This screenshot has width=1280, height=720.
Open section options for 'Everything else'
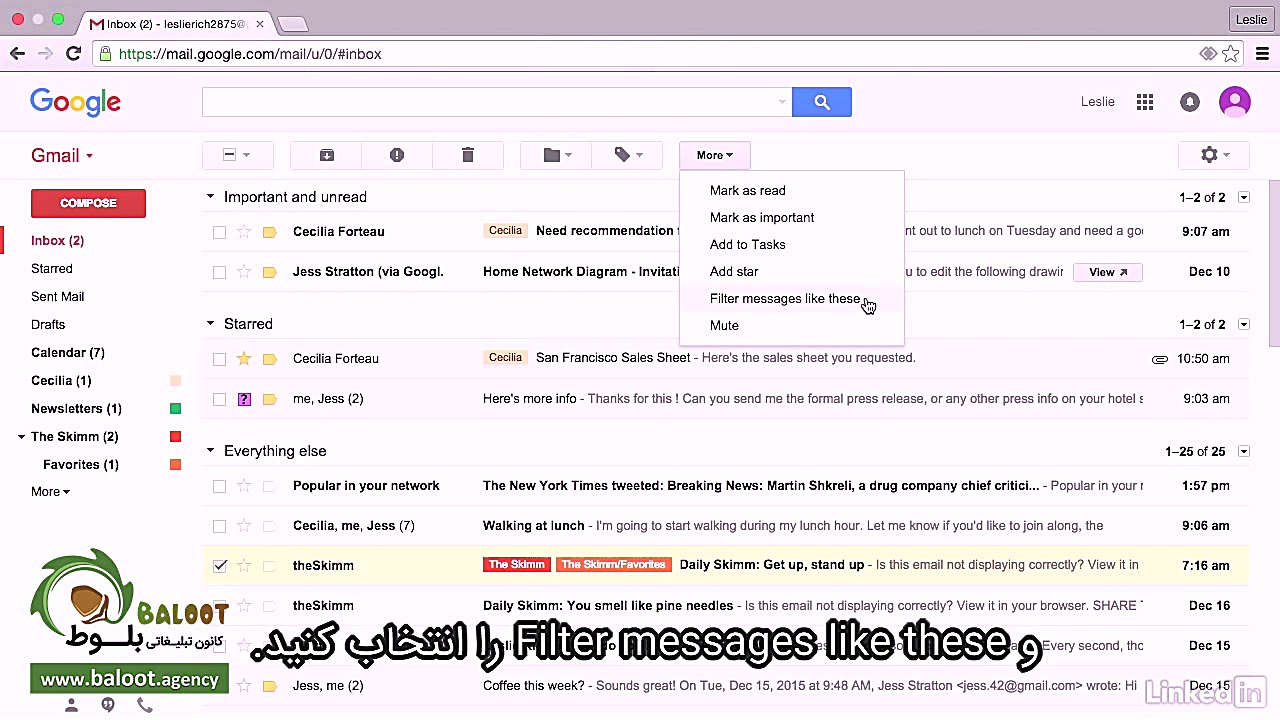click(x=1244, y=452)
